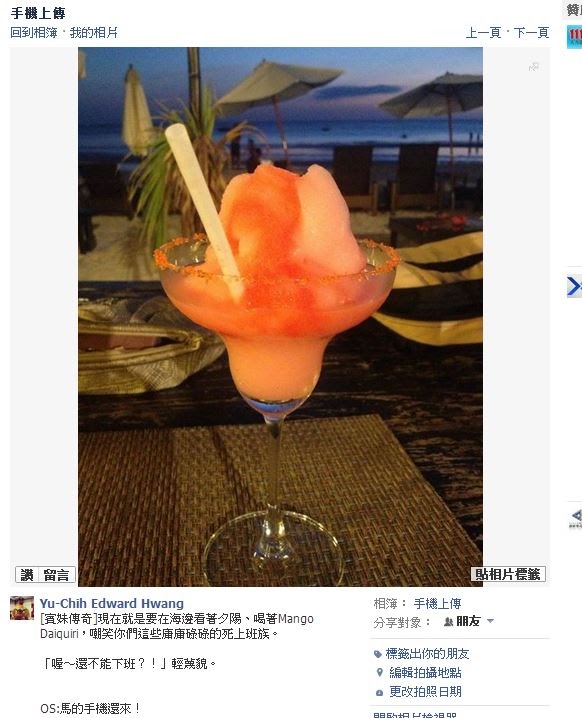Click the red logo thumbnail in right sidebar
Image resolution: width=582 pixels, height=718 pixels.
pos(574,37)
